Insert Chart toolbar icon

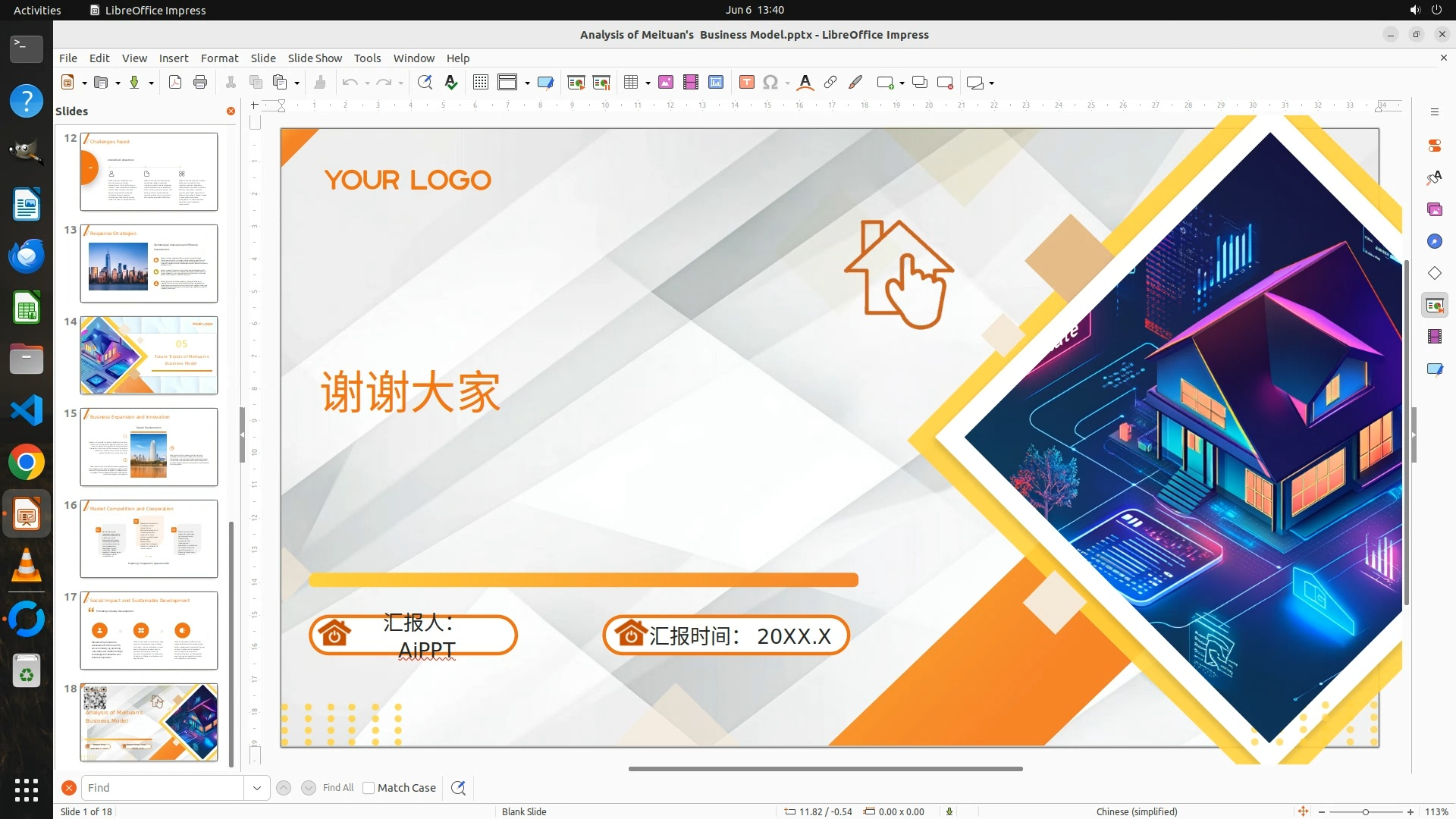pos(716,83)
